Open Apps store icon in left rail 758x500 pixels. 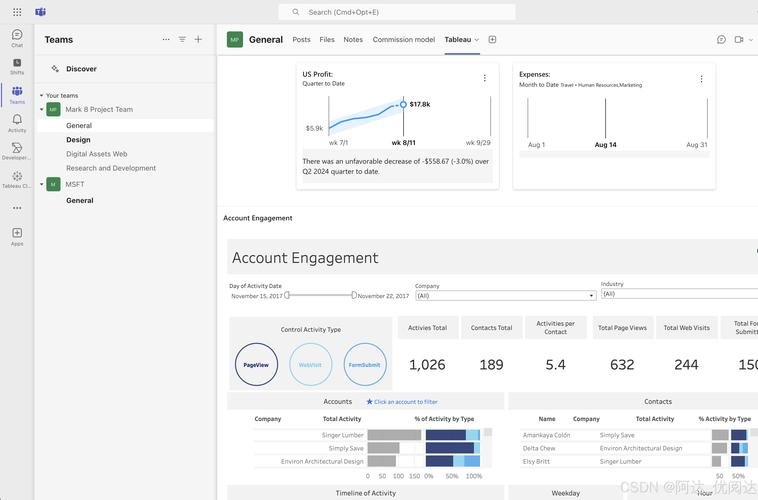(17, 236)
